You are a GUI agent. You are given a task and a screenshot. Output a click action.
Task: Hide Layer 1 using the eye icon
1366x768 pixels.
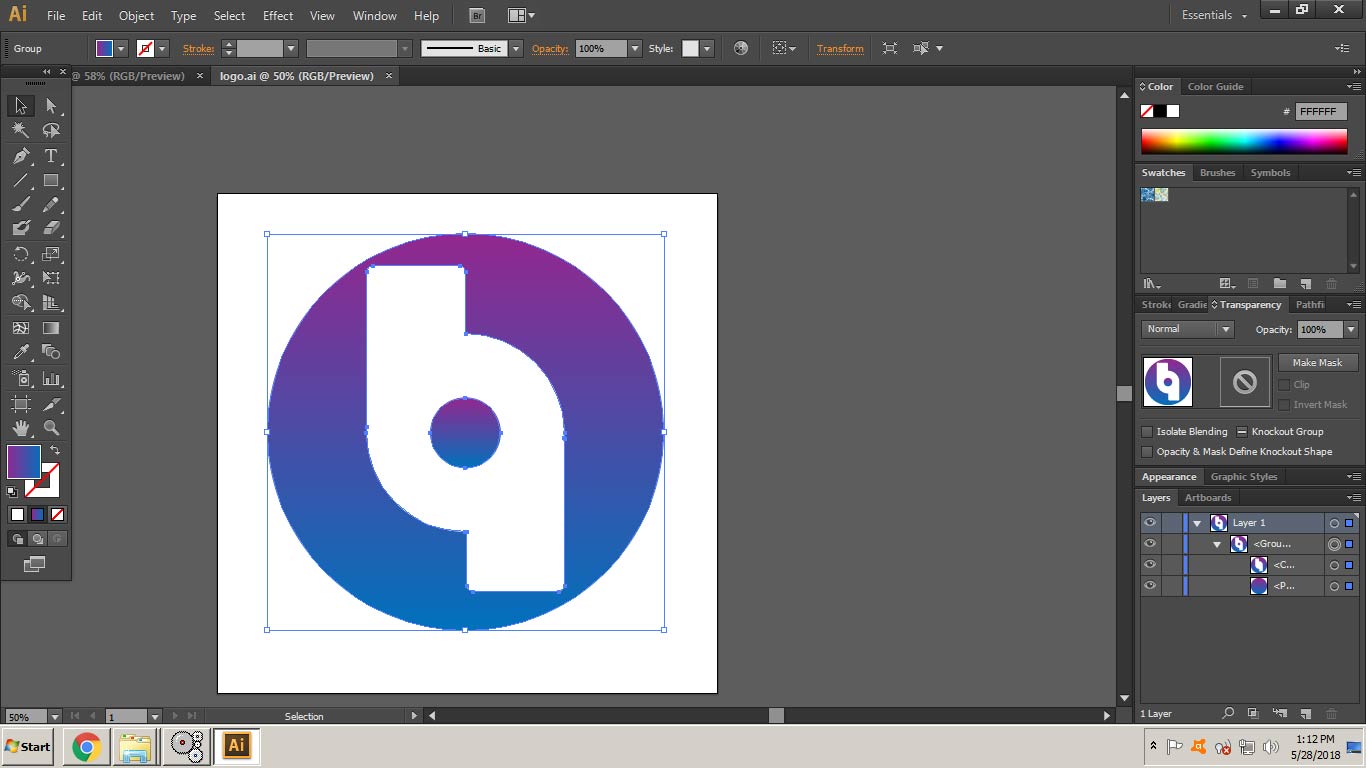[1150, 523]
